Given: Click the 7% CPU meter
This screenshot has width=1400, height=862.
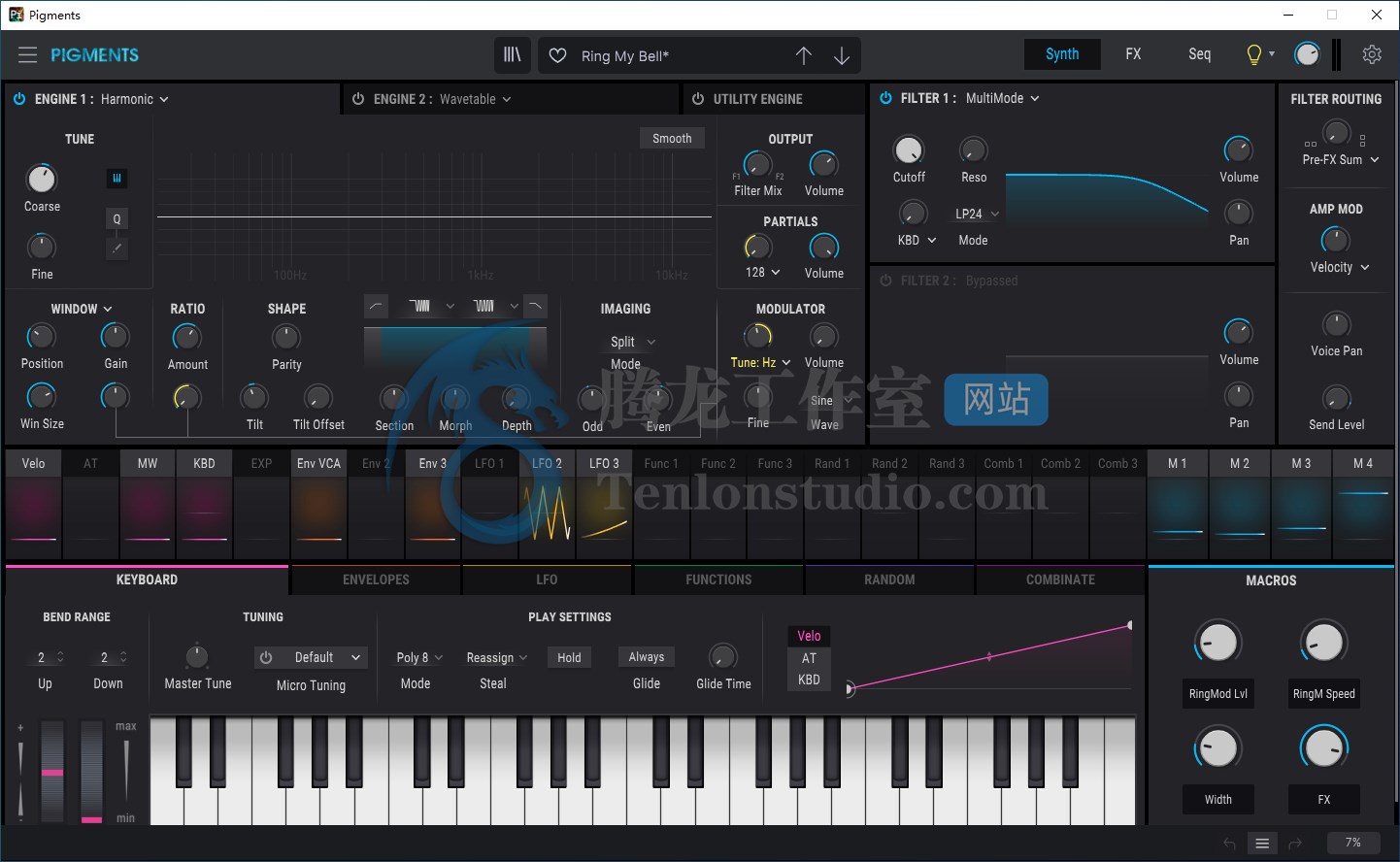Looking at the screenshot, I should tap(1353, 843).
